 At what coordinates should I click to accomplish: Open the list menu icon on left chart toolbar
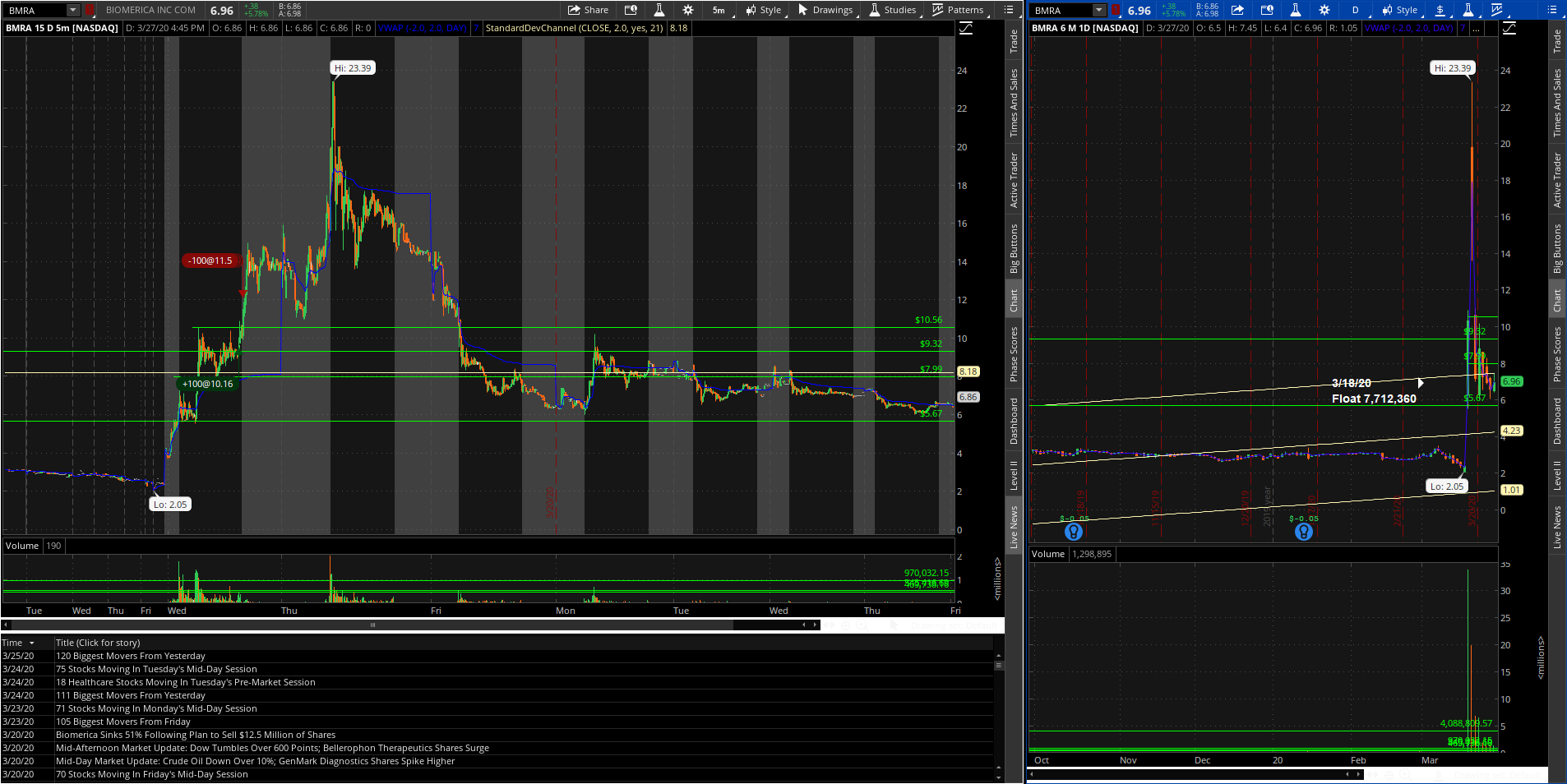(x=1009, y=10)
